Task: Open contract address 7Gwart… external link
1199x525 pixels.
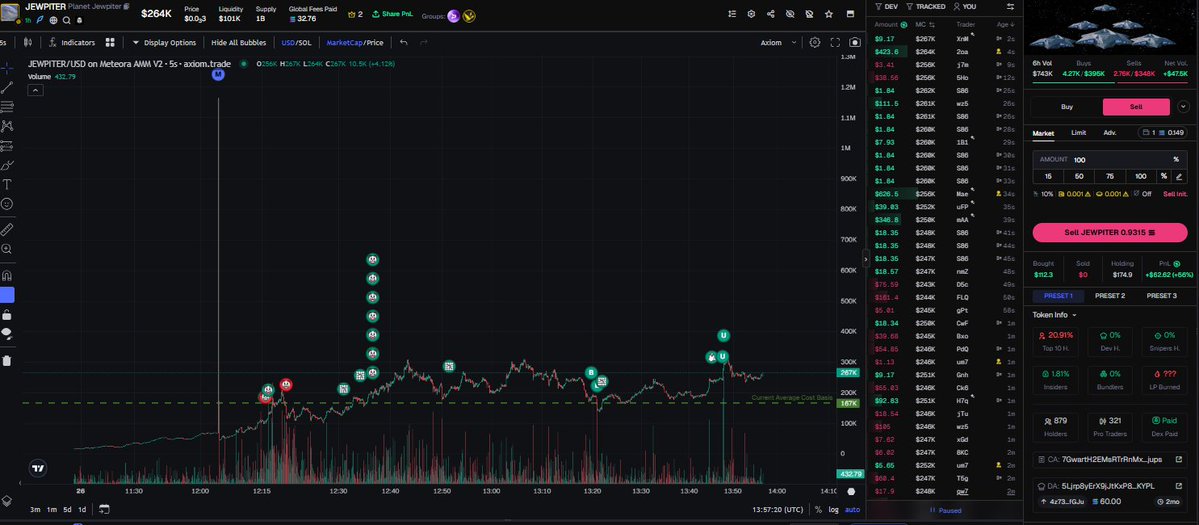Action: coord(1178,460)
